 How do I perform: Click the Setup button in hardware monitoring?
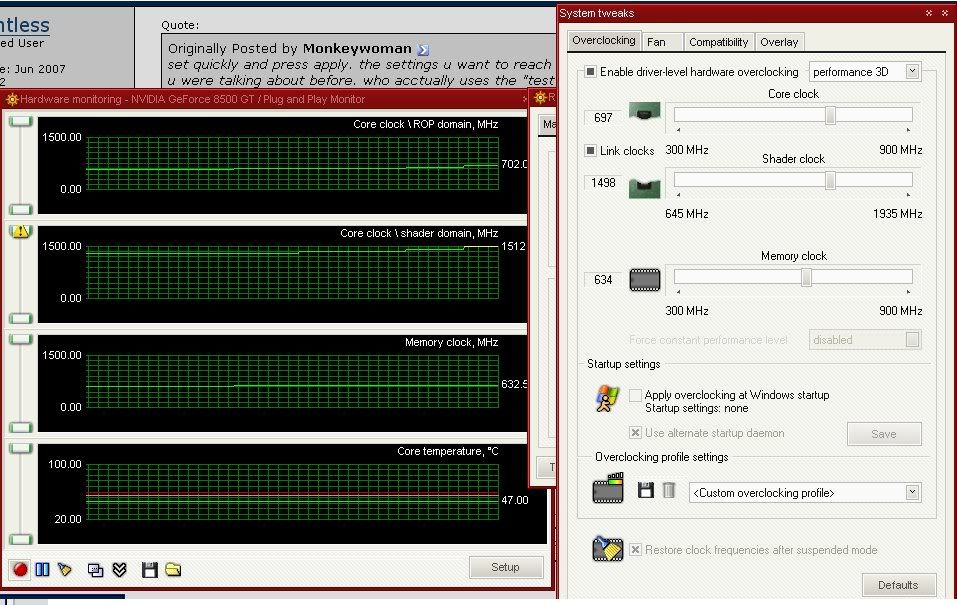[x=505, y=567]
